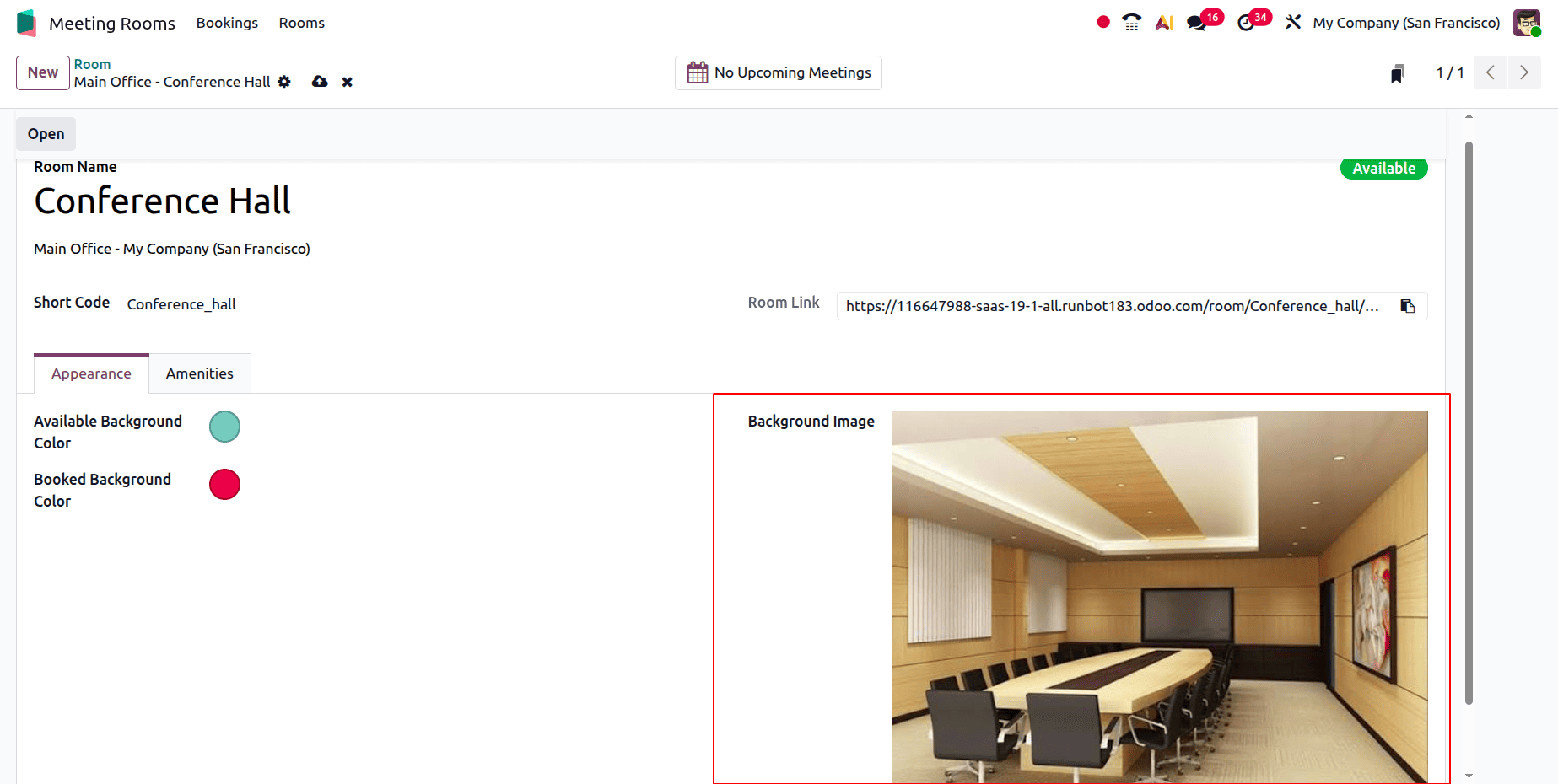Switch to the Amenities tab
Viewport: 1558px width, 784px height.
pos(200,373)
